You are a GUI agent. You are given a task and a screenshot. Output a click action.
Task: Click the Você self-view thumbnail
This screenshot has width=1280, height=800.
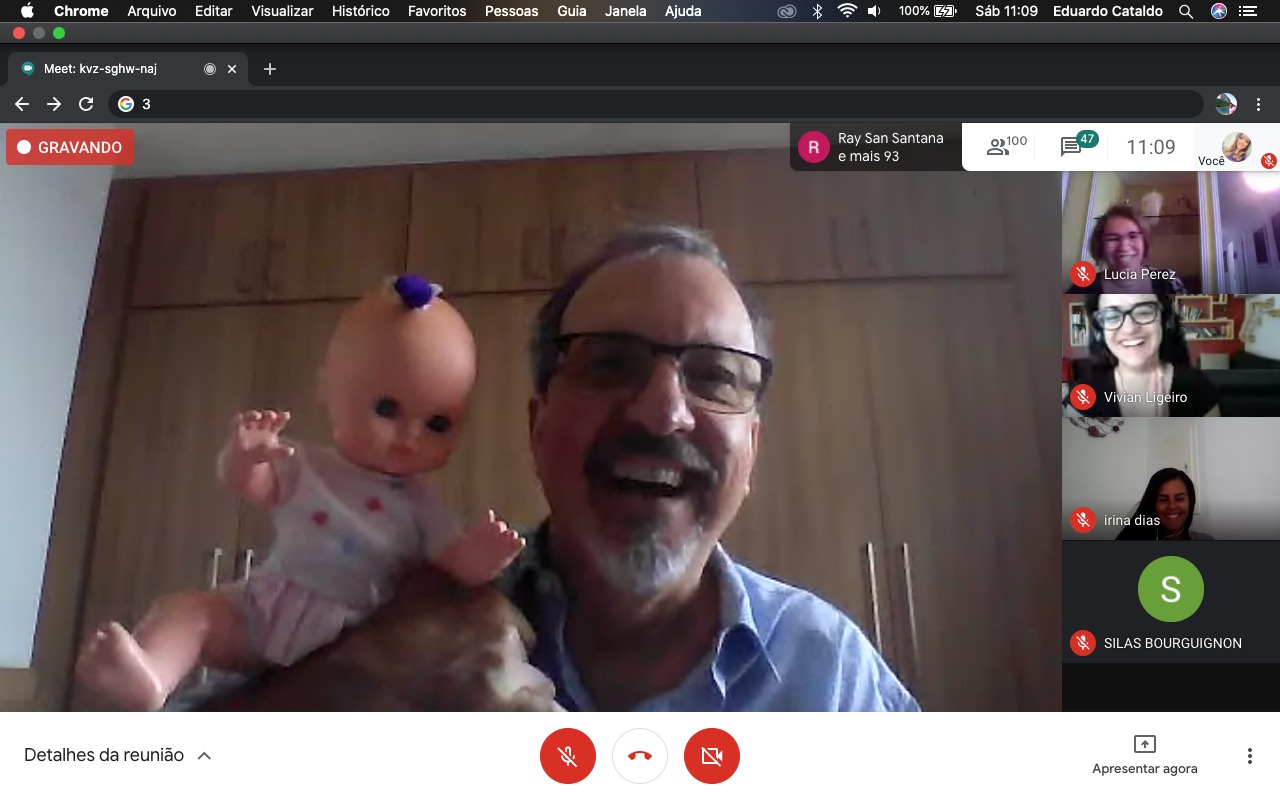(x=1237, y=147)
